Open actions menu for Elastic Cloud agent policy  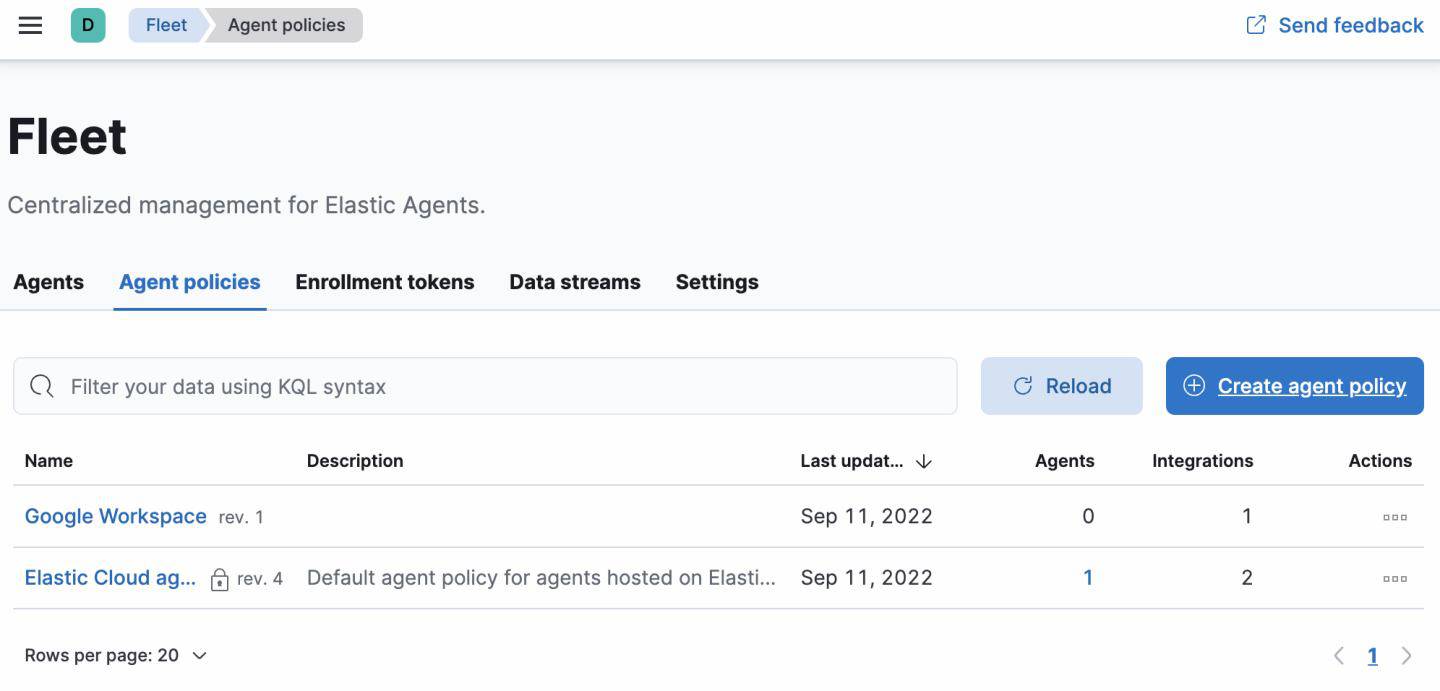1394,578
